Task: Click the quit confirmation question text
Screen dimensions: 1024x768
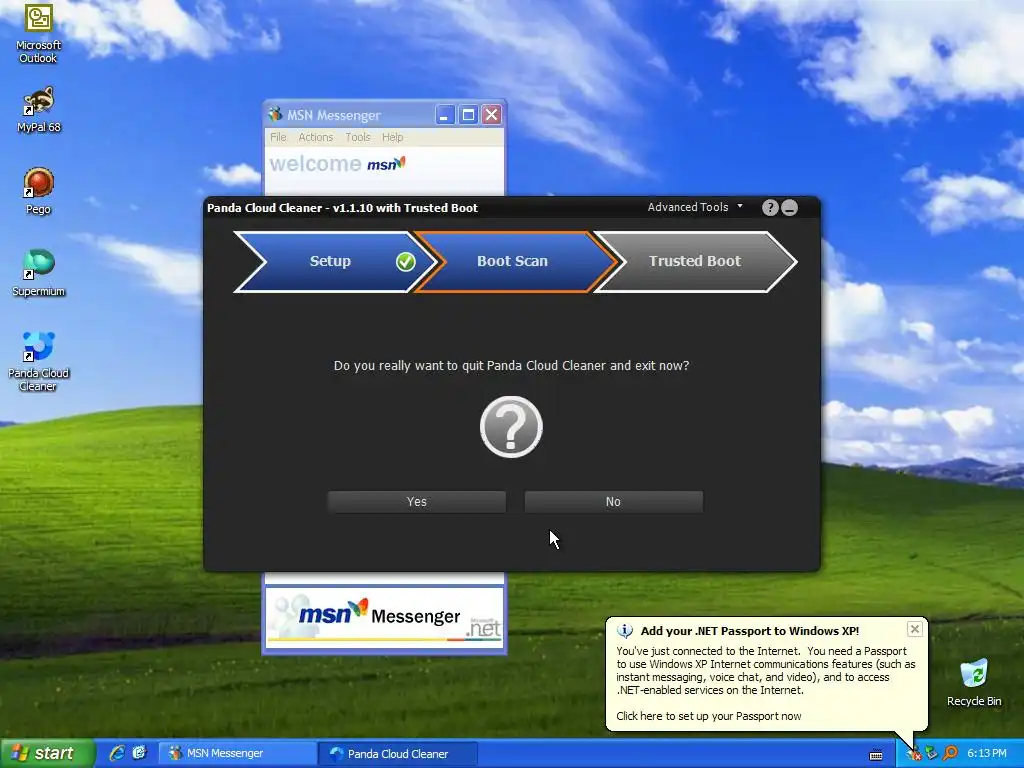Action: click(x=511, y=366)
